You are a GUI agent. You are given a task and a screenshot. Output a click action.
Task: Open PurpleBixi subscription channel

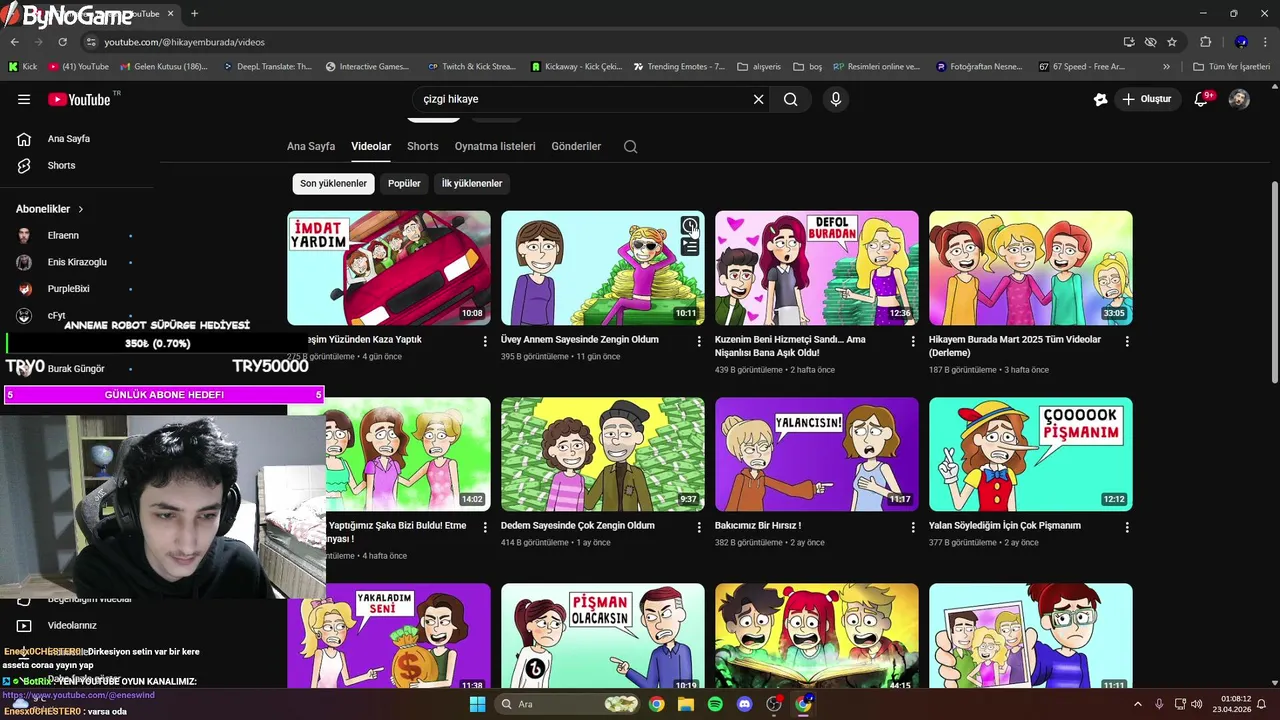coord(77,289)
